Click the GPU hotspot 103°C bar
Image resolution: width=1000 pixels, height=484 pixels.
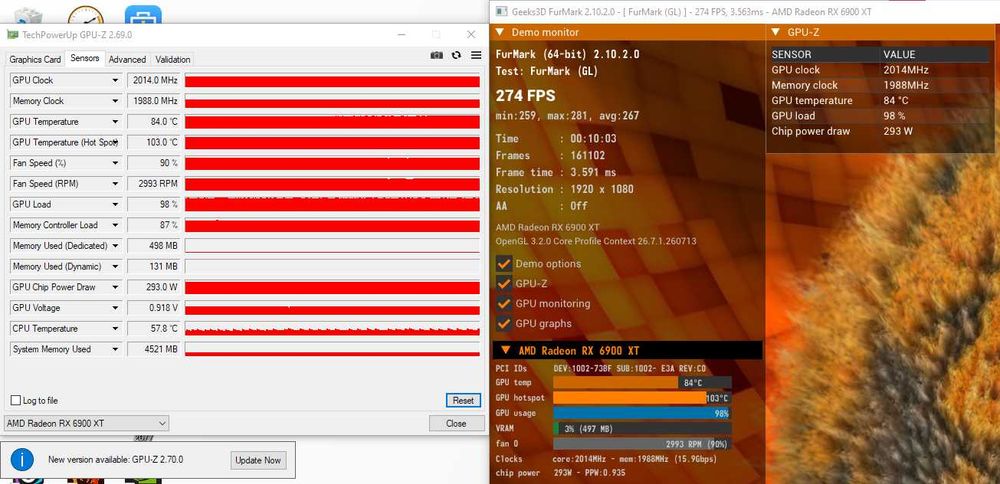tap(642, 398)
